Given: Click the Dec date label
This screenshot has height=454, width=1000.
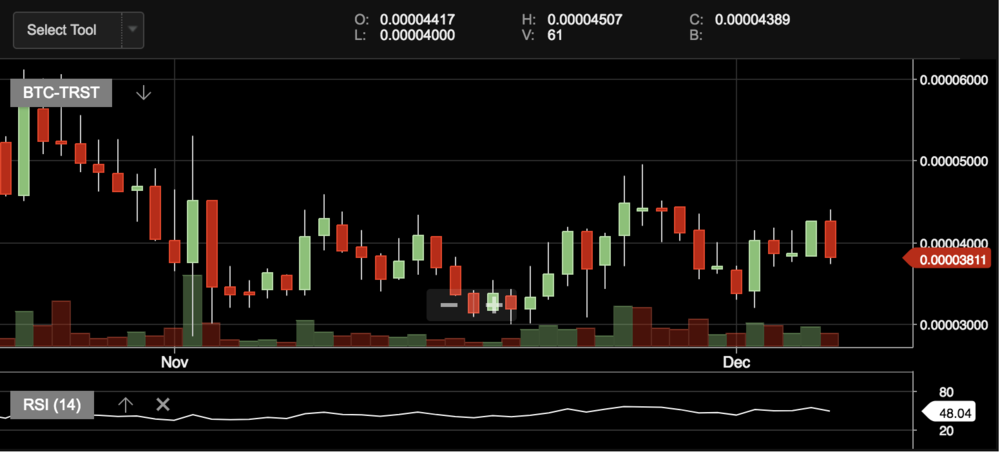Looking at the screenshot, I should [736, 362].
